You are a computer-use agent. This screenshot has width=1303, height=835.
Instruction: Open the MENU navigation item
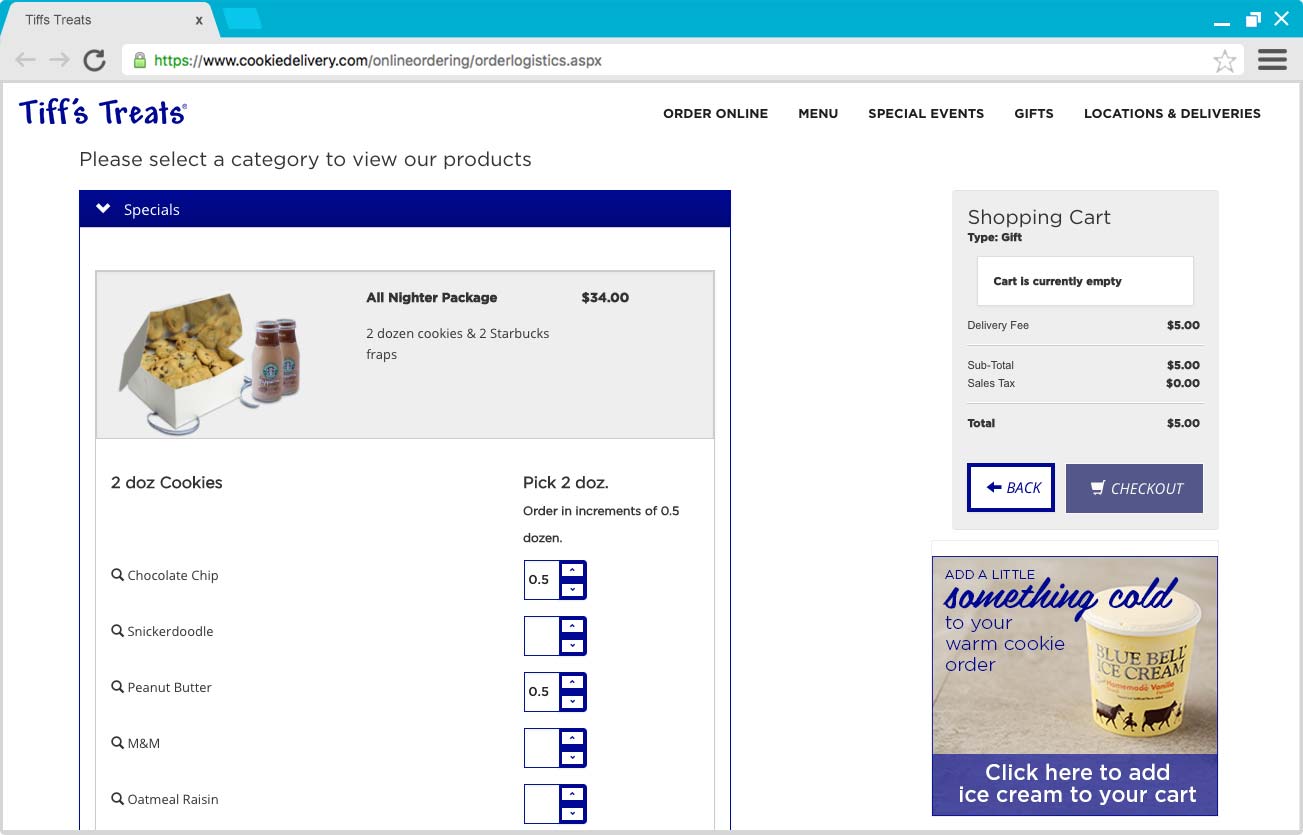point(818,113)
